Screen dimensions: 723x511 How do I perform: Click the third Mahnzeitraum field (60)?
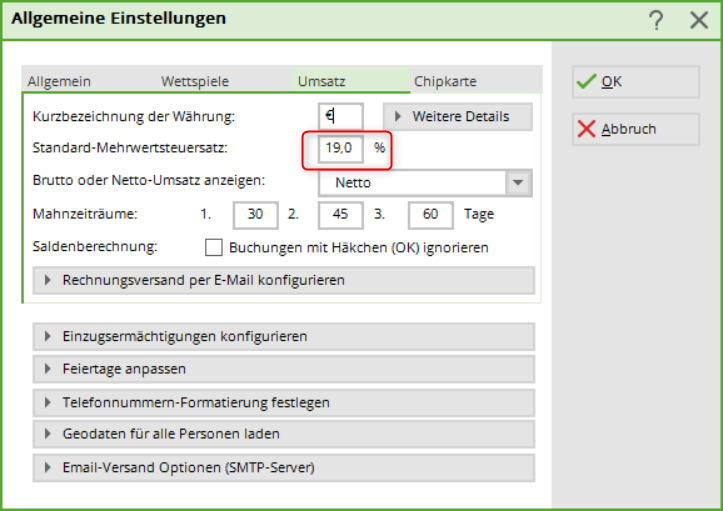click(x=431, y=214)
